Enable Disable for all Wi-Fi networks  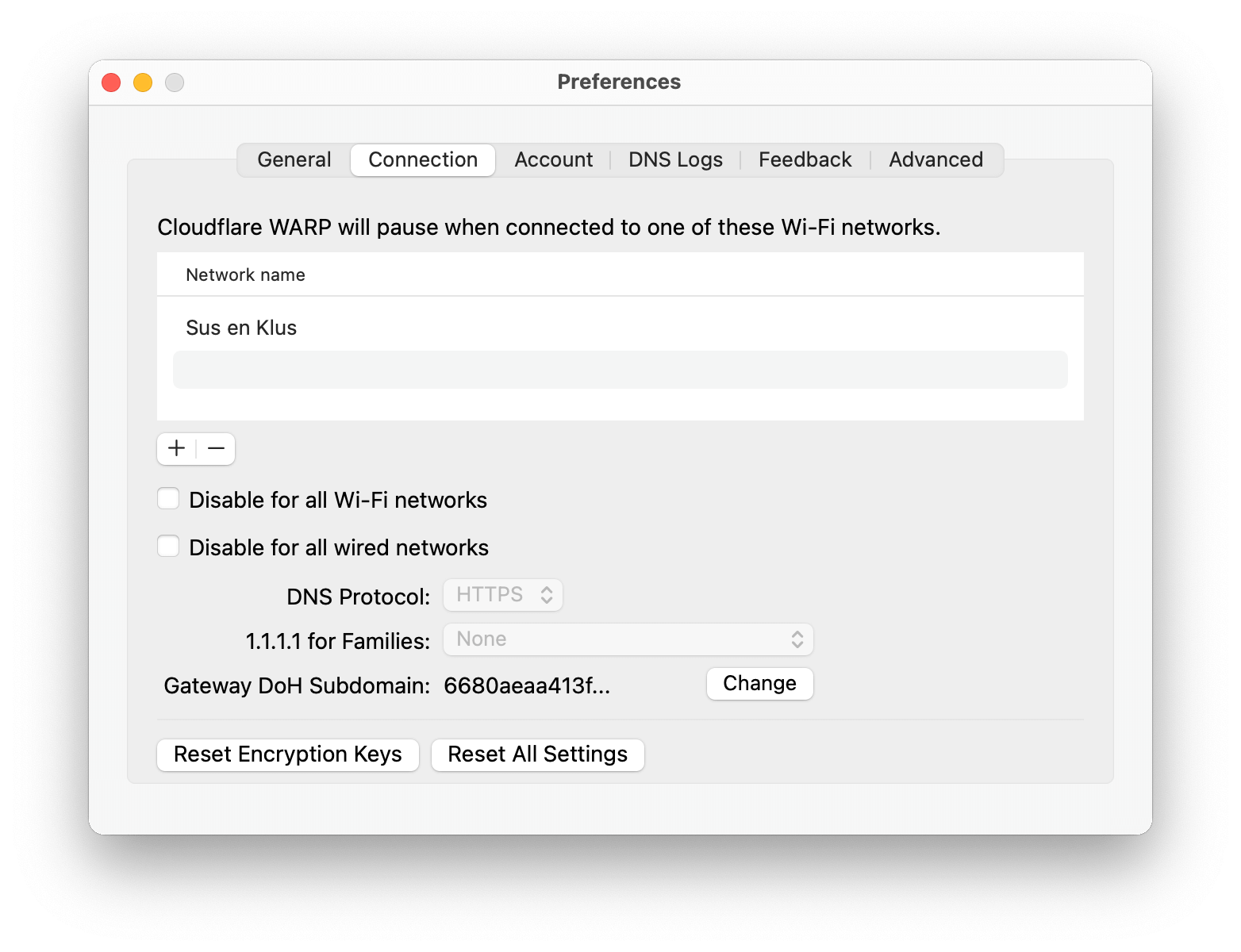click(168, 498)
